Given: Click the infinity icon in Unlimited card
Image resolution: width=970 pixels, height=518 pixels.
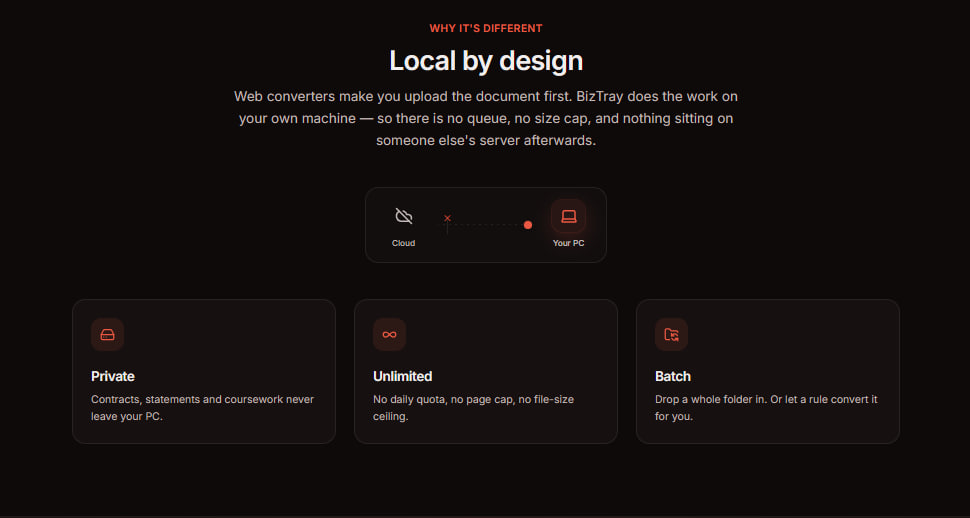Looking at the screenshot, I should (390, 335).
